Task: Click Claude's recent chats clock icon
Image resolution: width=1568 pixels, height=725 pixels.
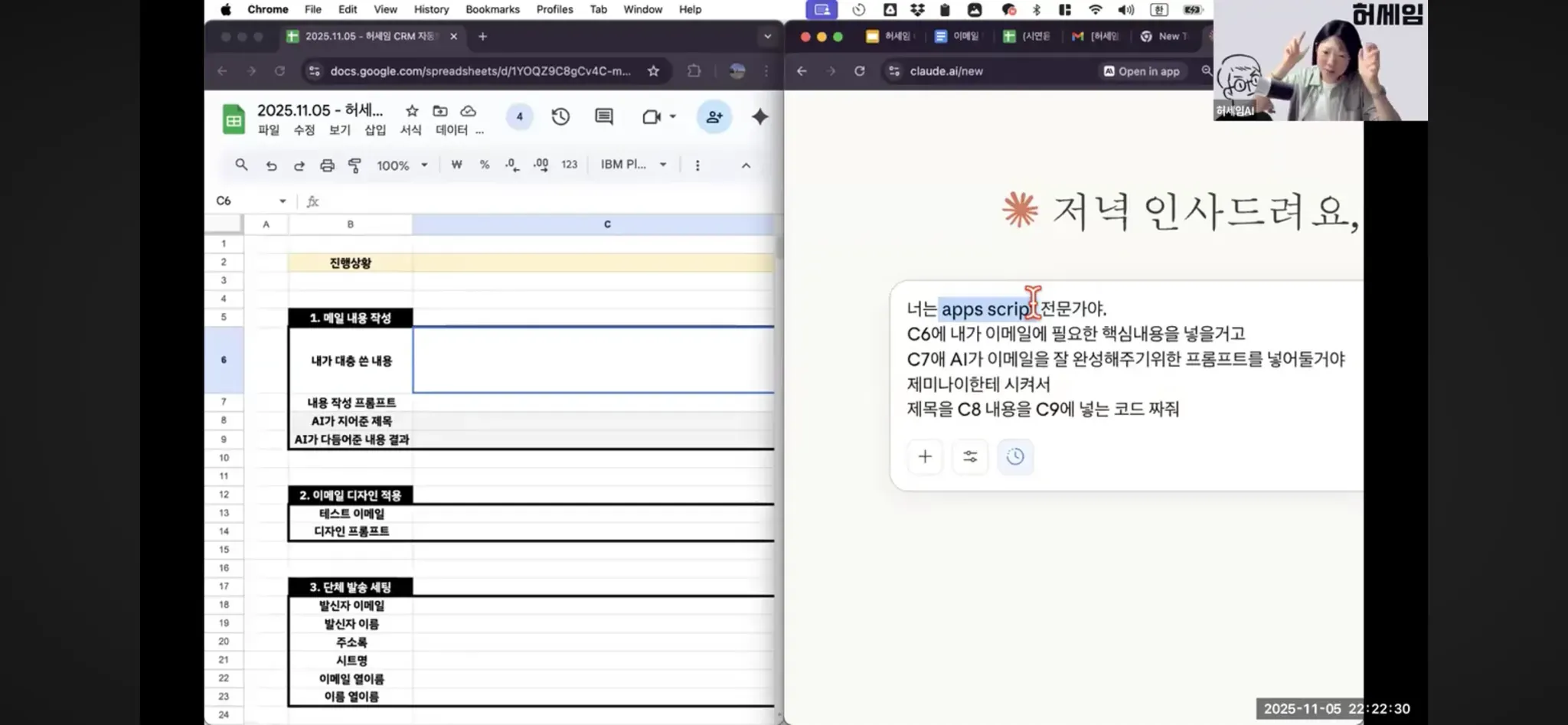Action: [1015, 456]
